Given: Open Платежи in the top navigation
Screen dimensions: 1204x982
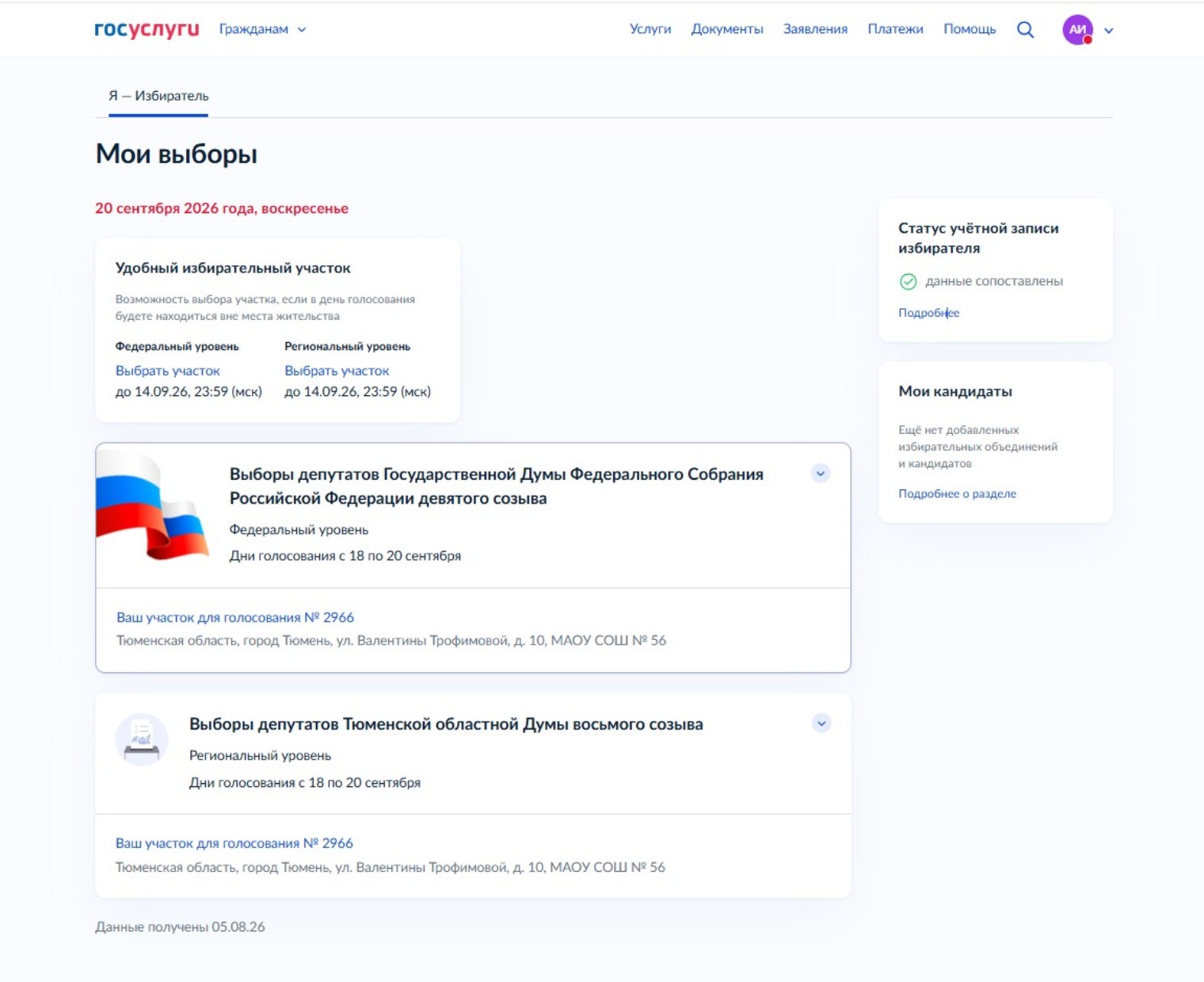Looking at the screenshot, I should click(x=895, y=29).
